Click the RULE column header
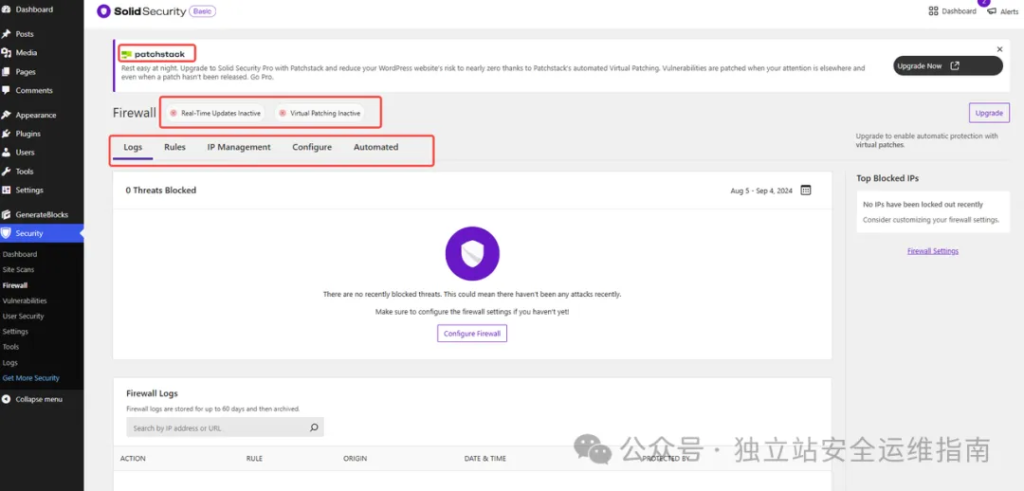This screenshot has width=1024, height=491. (254, 458)
